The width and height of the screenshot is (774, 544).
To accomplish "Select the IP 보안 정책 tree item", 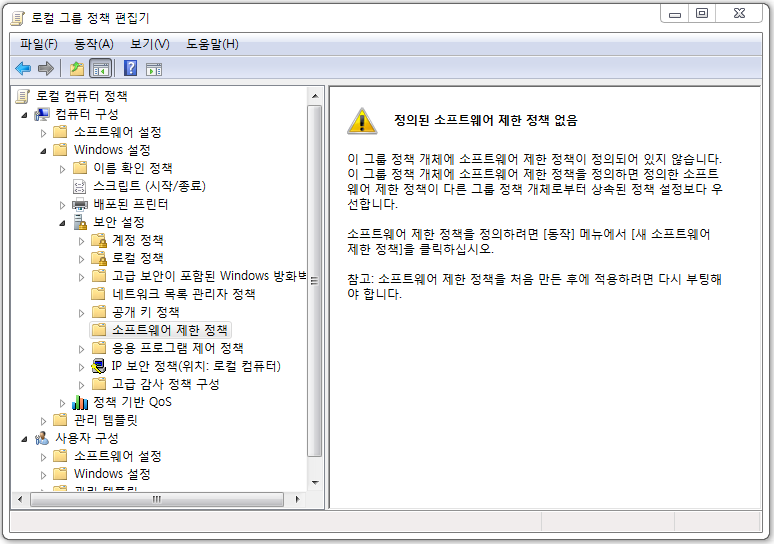I will (196, 366).
